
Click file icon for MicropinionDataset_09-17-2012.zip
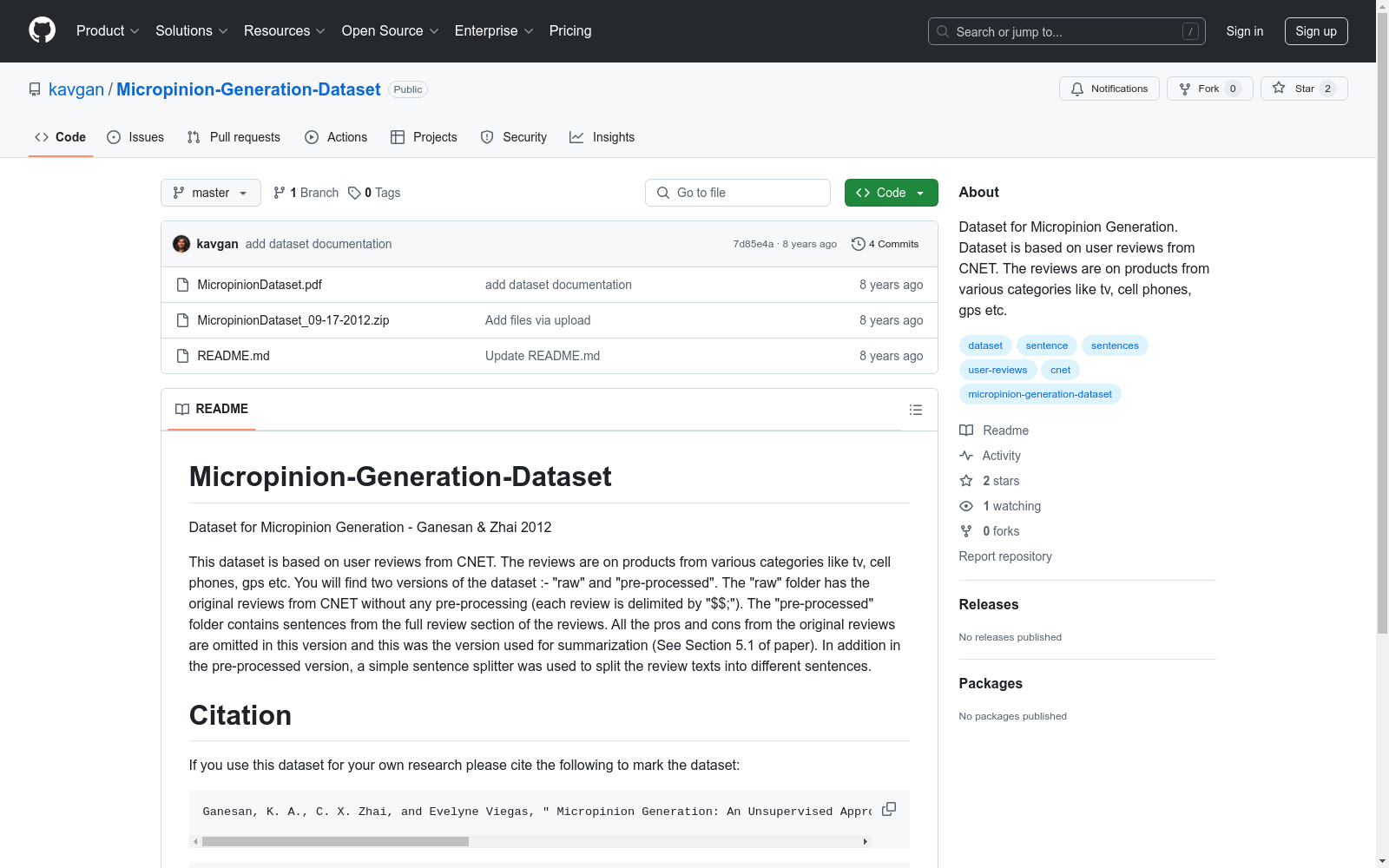(182, 320)
